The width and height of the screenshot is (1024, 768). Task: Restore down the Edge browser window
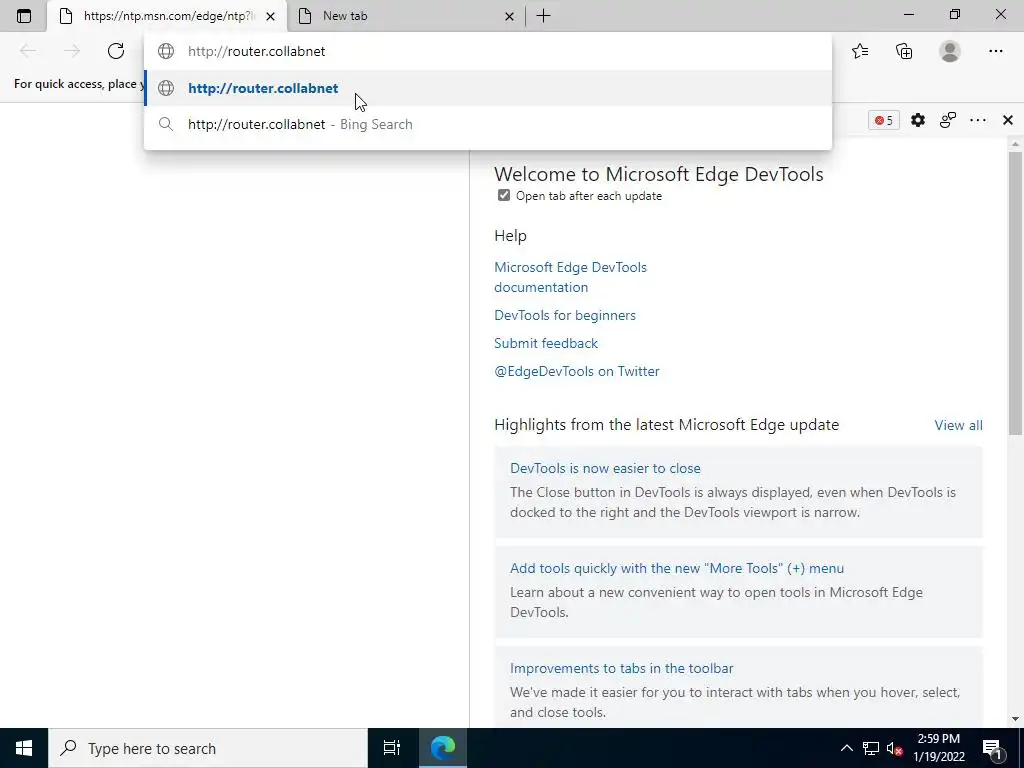pyautogui.click(x=955, y=14)
